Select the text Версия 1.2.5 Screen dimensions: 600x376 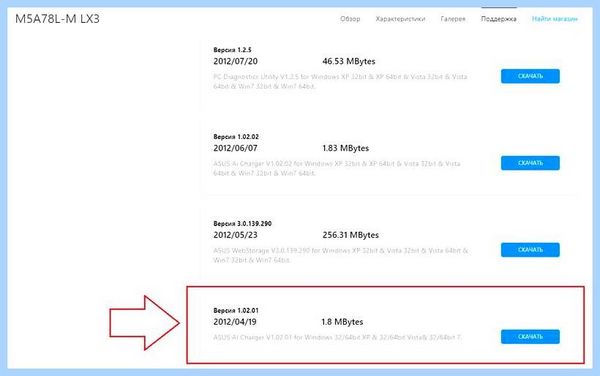[232, 50]
